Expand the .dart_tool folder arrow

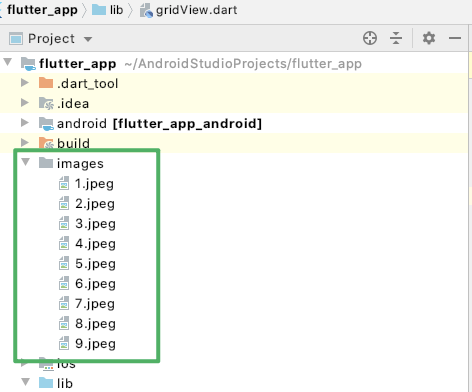(x=25, y=82)
